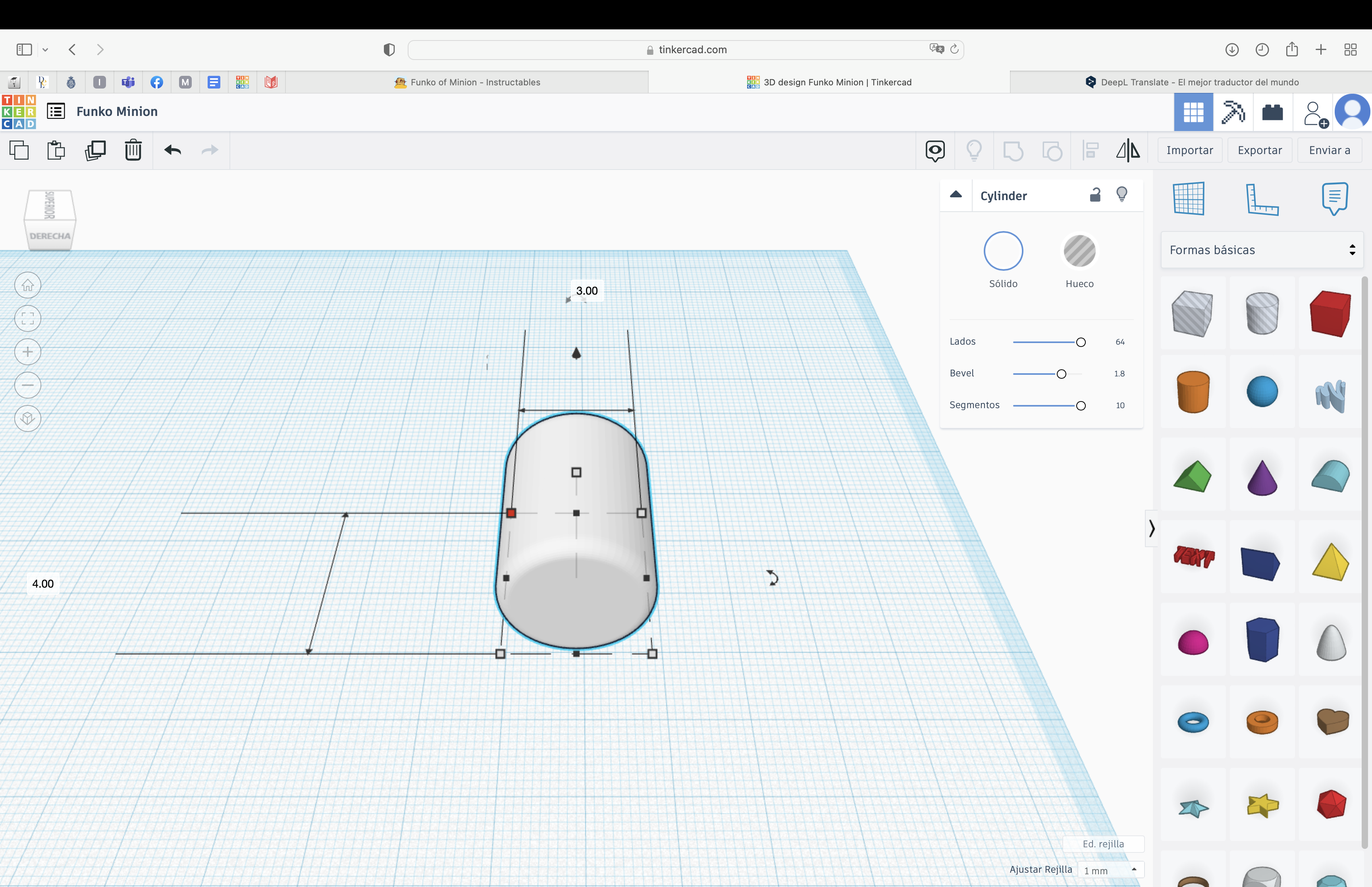The image size is (1372, 887).
Task: Hide the cylinder via lightbulb icon
Action: 1121,195
